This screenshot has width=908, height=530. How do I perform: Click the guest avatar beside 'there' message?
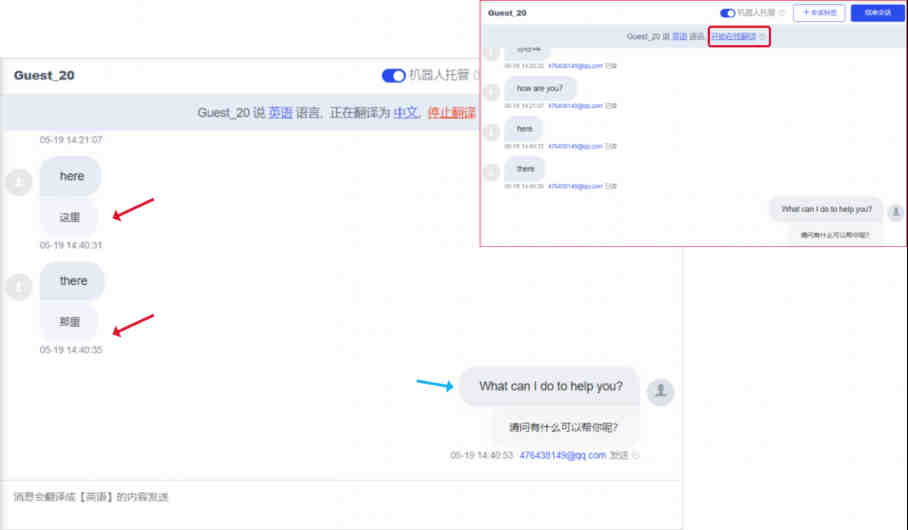[x=18, y=287]
